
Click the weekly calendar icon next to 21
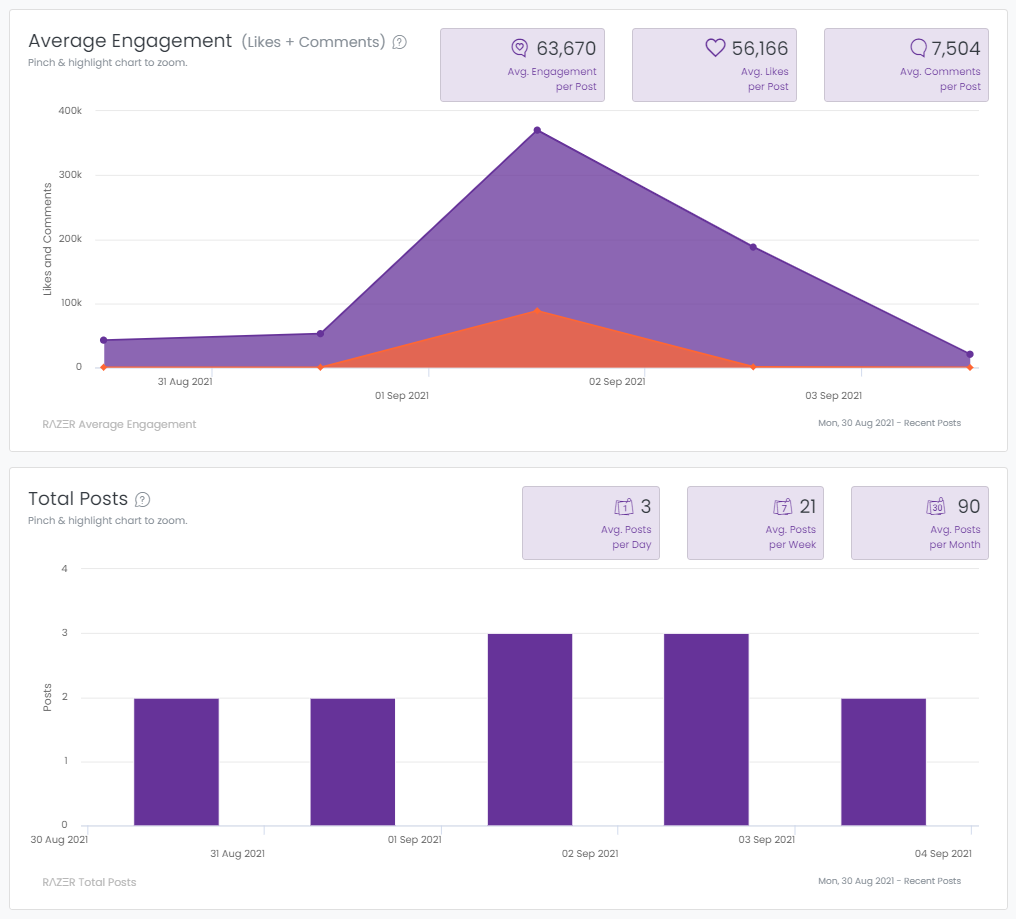(x=783, y=507)
